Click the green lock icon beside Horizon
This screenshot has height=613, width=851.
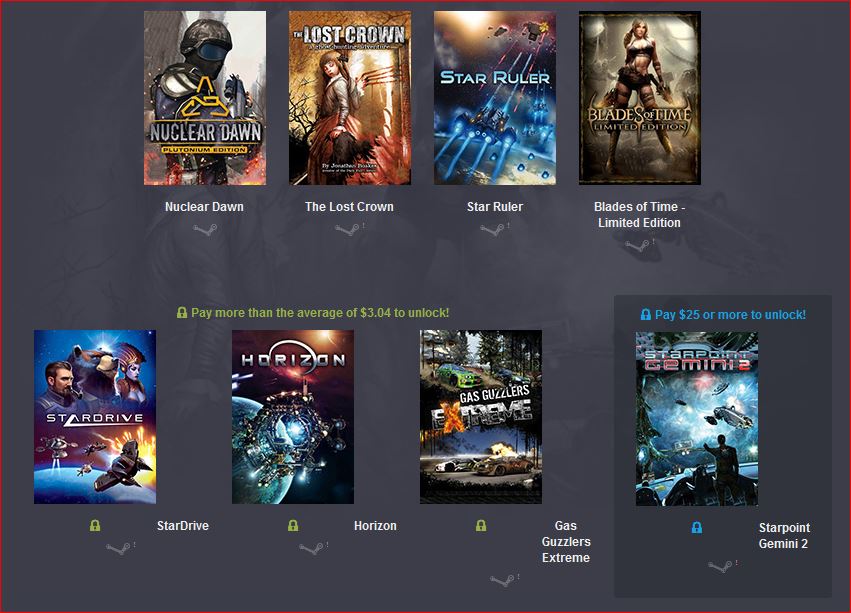pos(293,526)
